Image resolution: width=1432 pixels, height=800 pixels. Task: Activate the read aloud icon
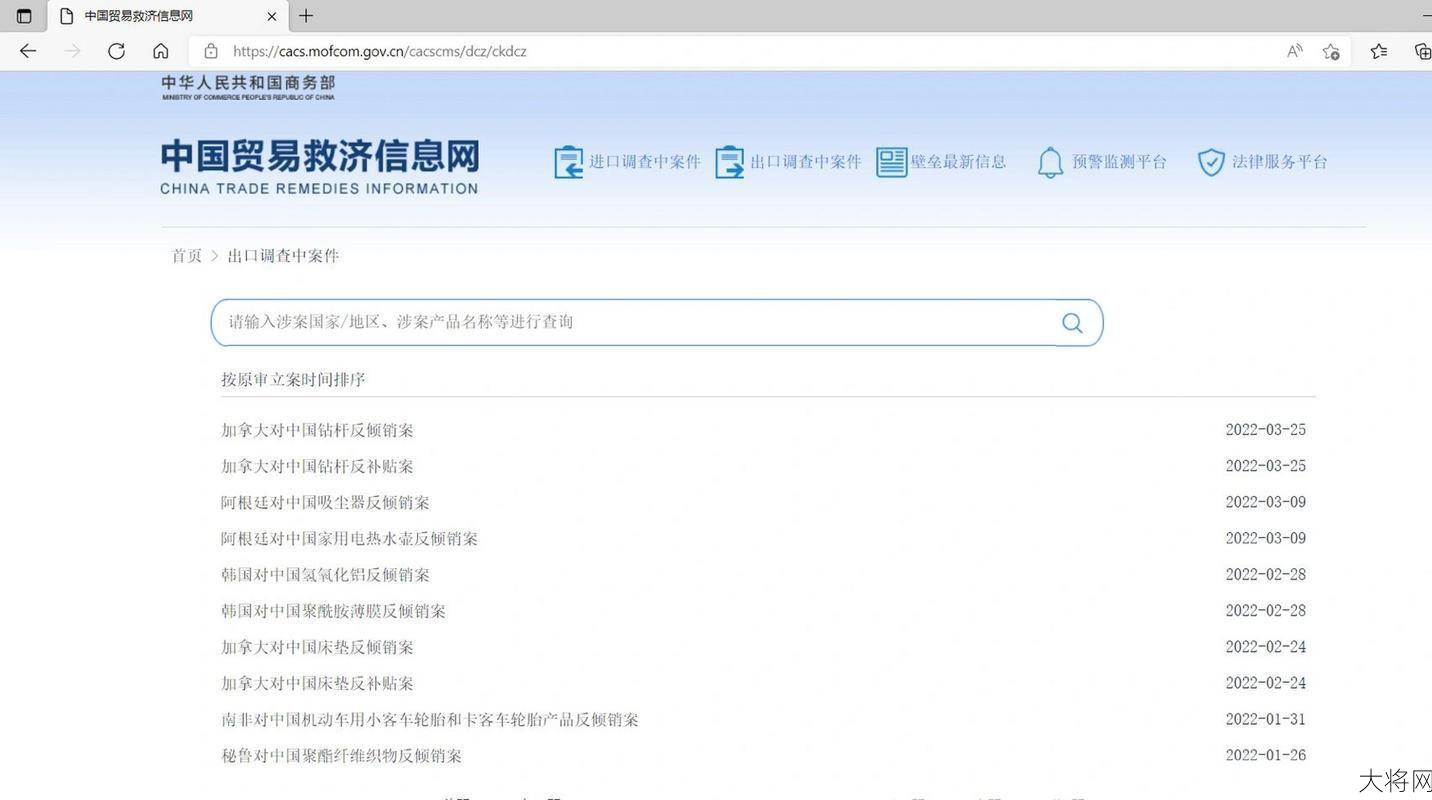pos(1294,51)
